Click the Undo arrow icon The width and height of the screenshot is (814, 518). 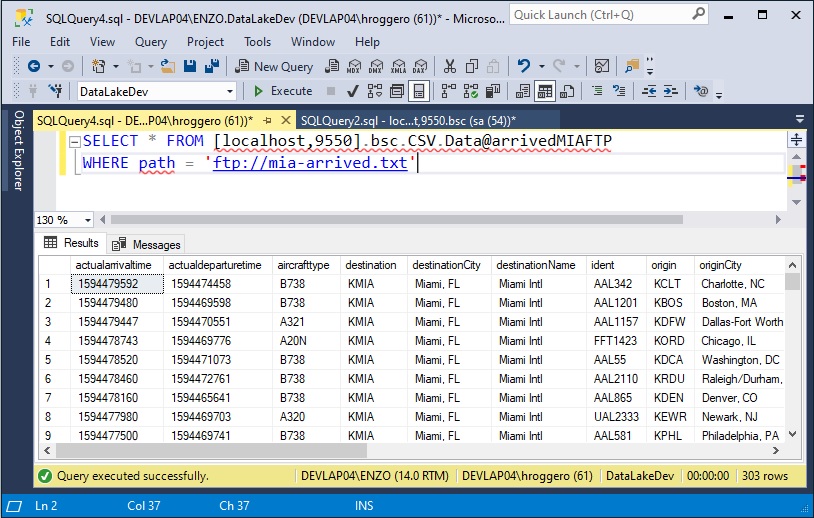pos(524,66)
